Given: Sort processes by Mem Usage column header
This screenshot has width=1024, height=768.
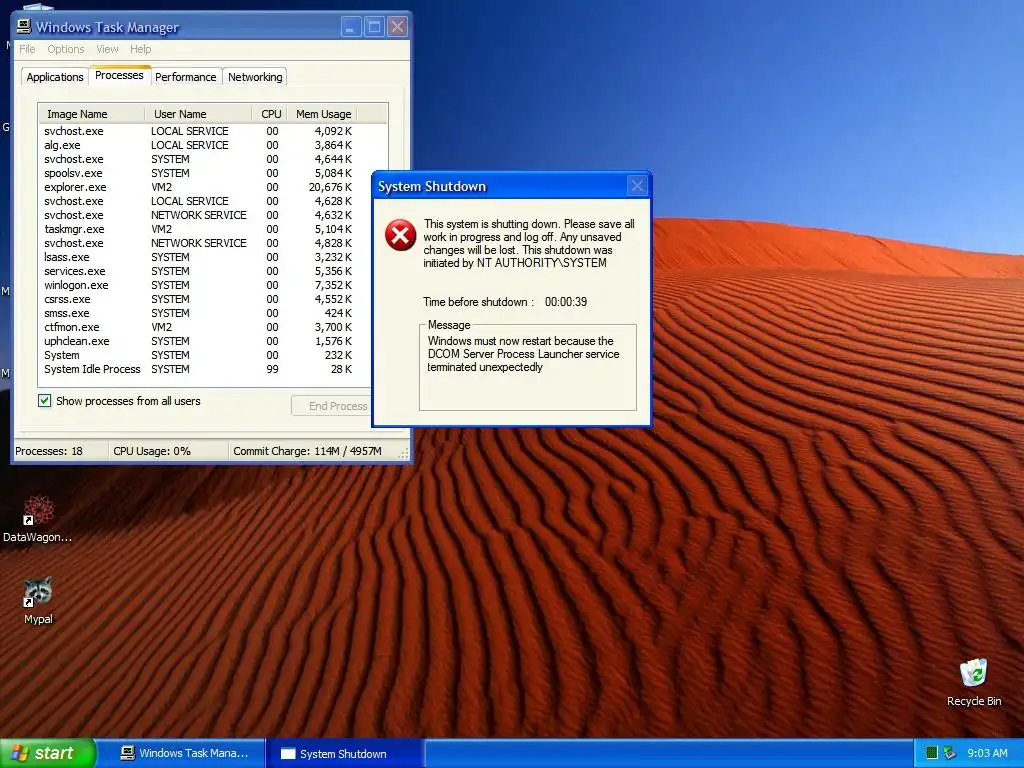Looking at the screenshot, I should point(323,114).
